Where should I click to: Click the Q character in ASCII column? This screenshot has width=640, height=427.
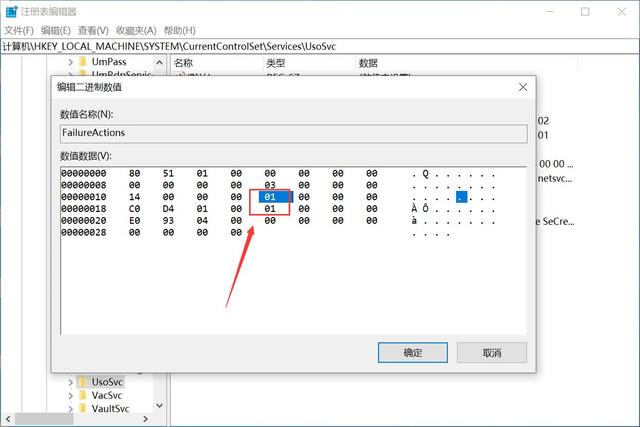(x=425, y=173)
